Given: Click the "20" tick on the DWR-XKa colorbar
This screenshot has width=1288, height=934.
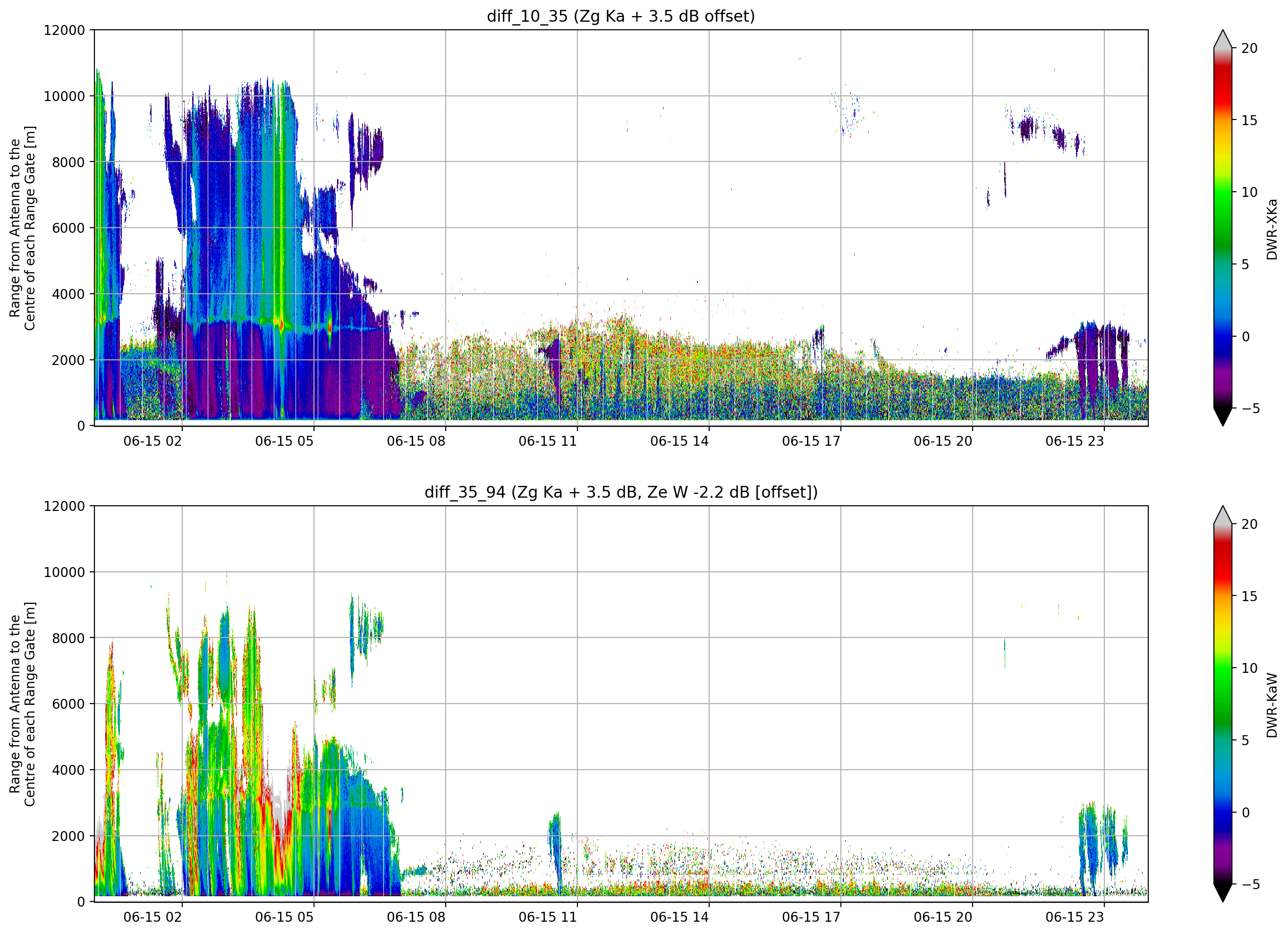Looking at the screenshot, I should 1249,48.
